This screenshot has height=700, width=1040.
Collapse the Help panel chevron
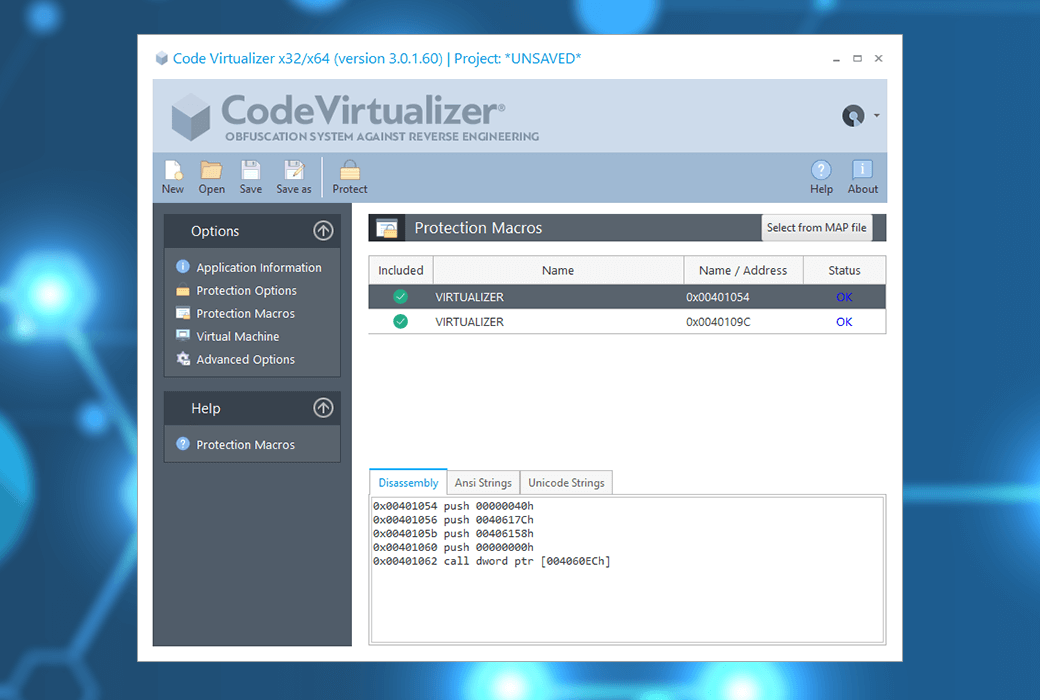coord(323,408)
